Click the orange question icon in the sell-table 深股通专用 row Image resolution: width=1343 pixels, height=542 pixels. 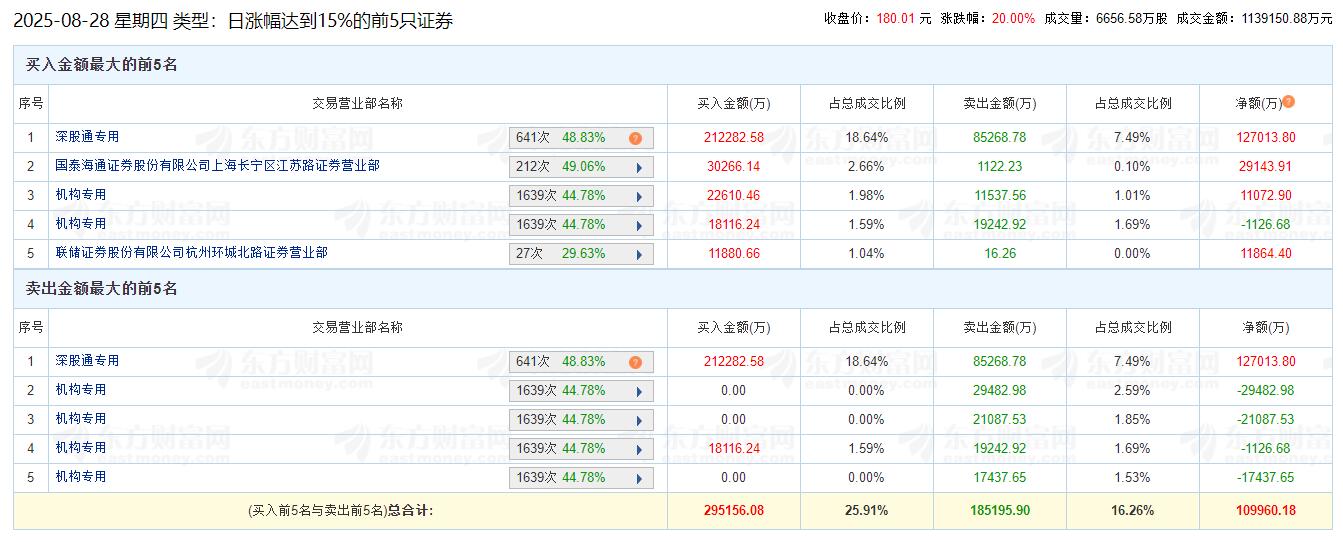tap(635, 363)
